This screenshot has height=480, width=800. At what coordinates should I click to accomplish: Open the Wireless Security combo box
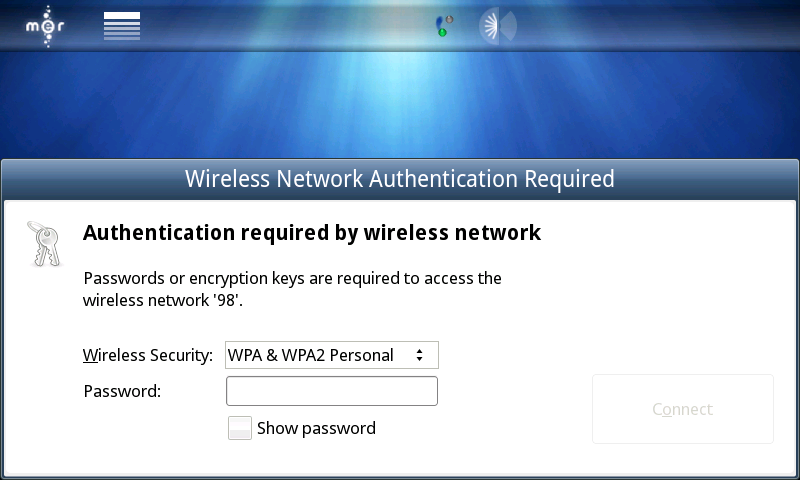[332, 355]
